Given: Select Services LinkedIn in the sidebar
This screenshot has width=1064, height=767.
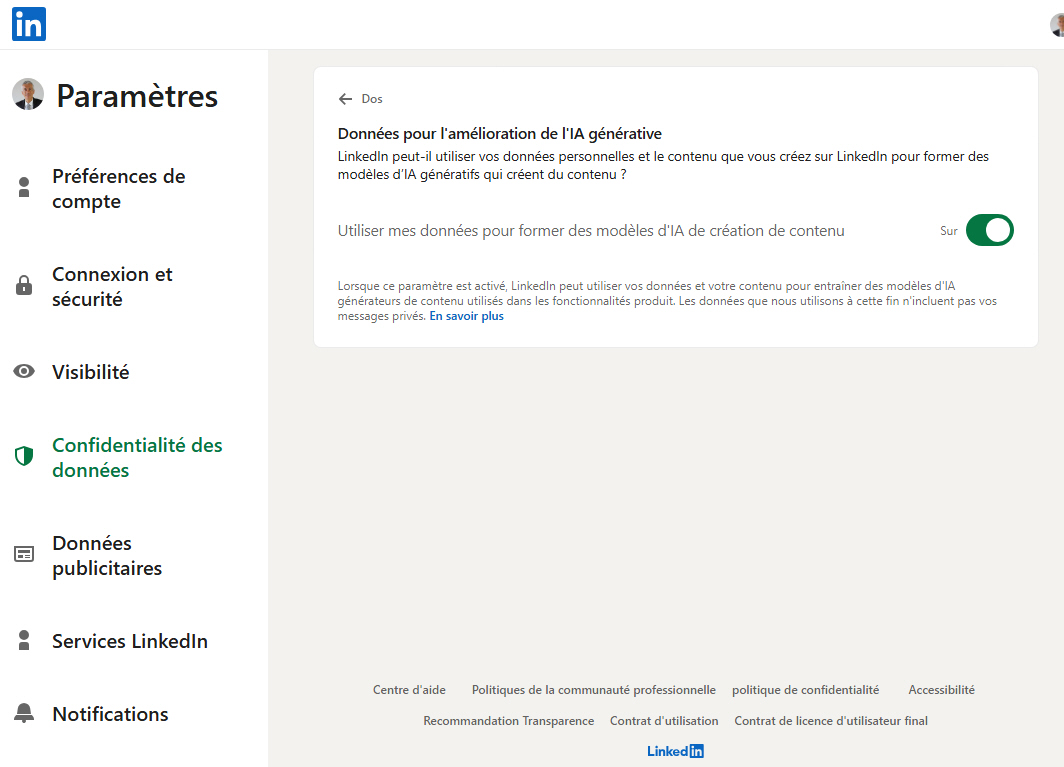Looking at the screenshot, I should pos(131,640).
